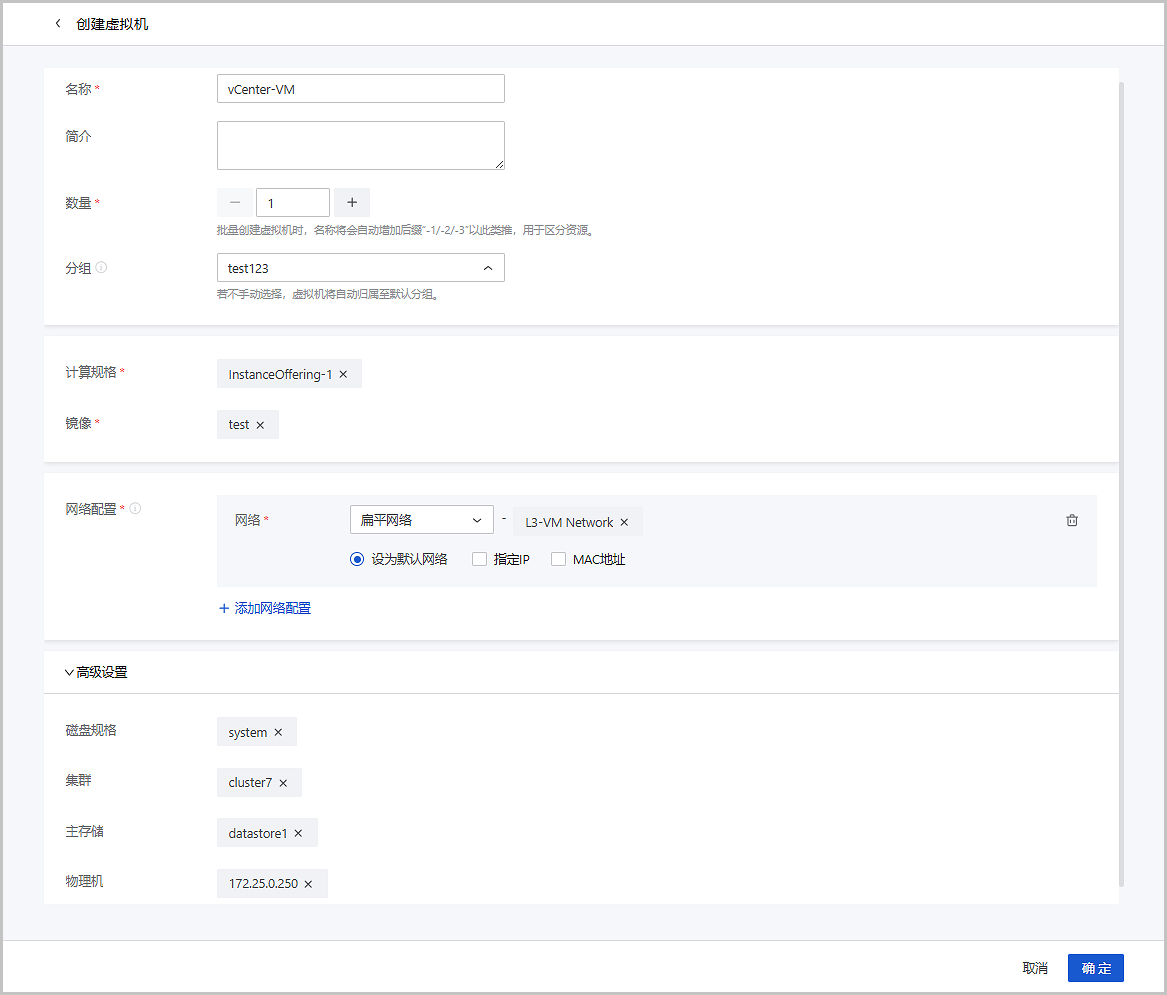Focus the 名称 field containing vCenter-VM
The height and width of the screenshot is (995, 1167).
(x=361, y=89)
